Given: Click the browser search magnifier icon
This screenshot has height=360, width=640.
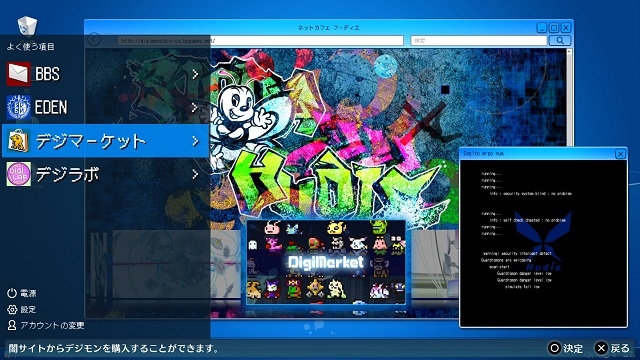Looking at the screenshot, I should (560, 40).
